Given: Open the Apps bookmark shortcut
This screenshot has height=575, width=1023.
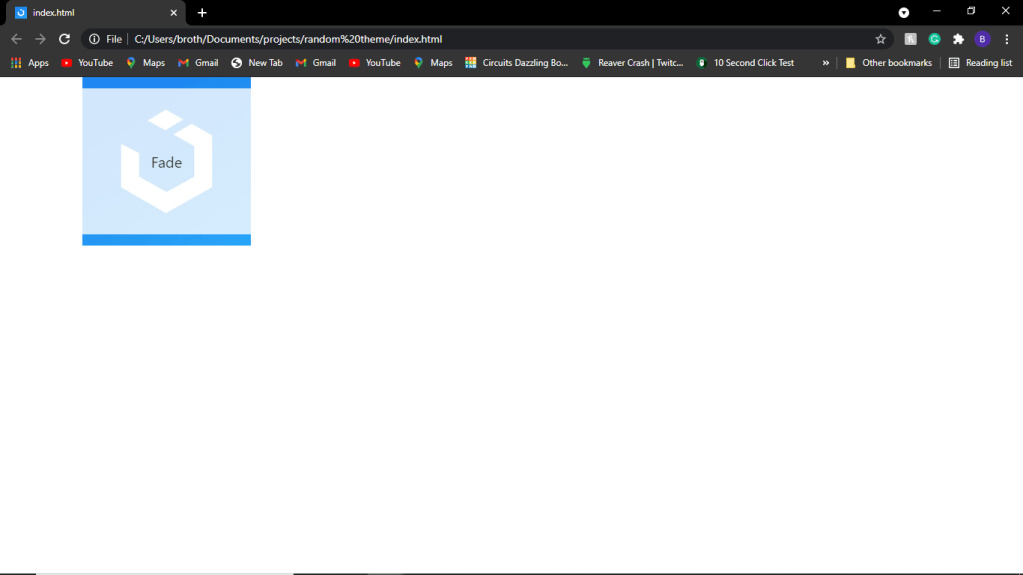Looking at the screenshot, I should [29, 63].
